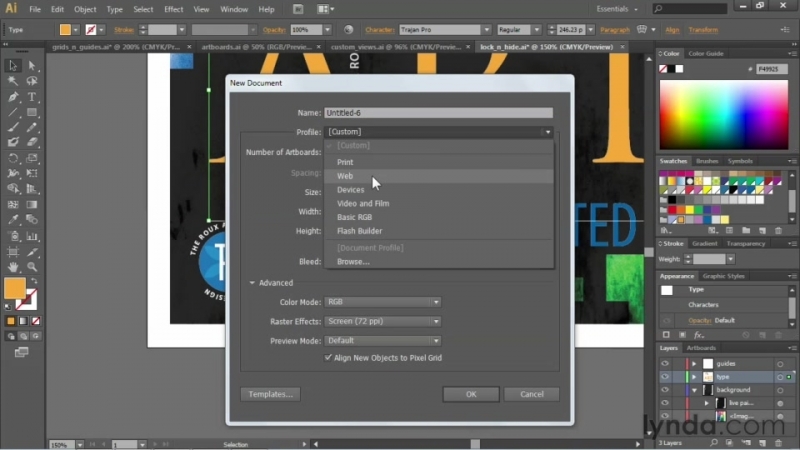Click Add New Effect fx icon
The height and width of the screenshot is (450, 800).
(698, 335)
